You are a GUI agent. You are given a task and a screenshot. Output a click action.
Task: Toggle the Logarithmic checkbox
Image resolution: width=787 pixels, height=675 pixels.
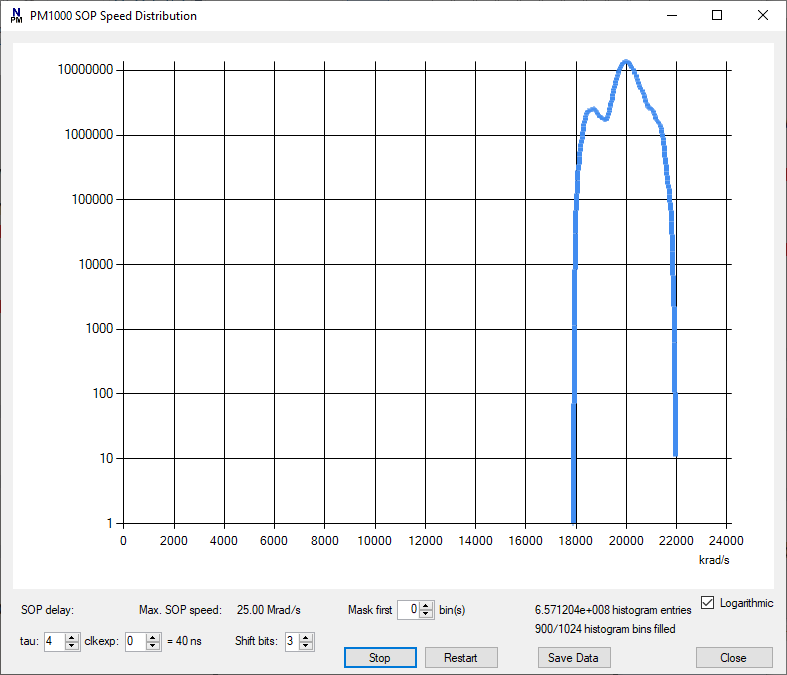[x=708, y=603]
